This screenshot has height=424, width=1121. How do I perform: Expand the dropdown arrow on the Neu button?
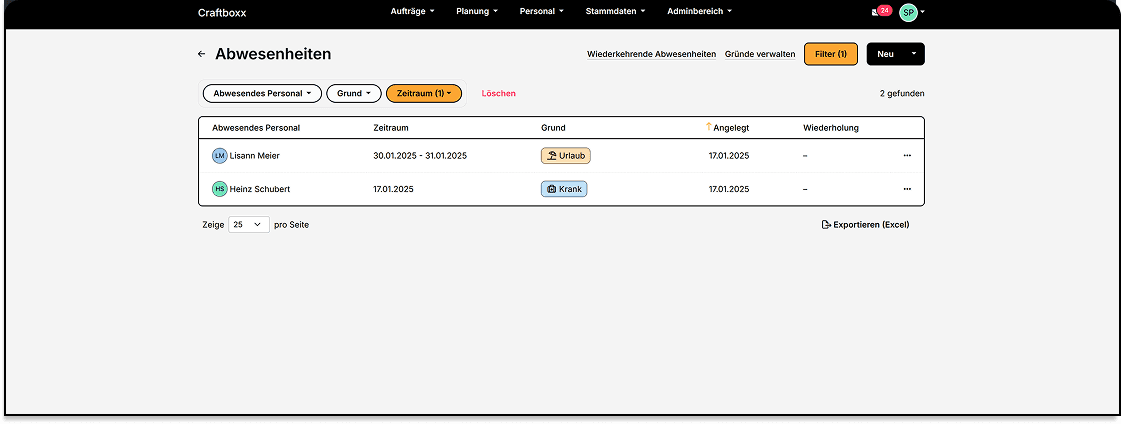[x=914, y=54]
